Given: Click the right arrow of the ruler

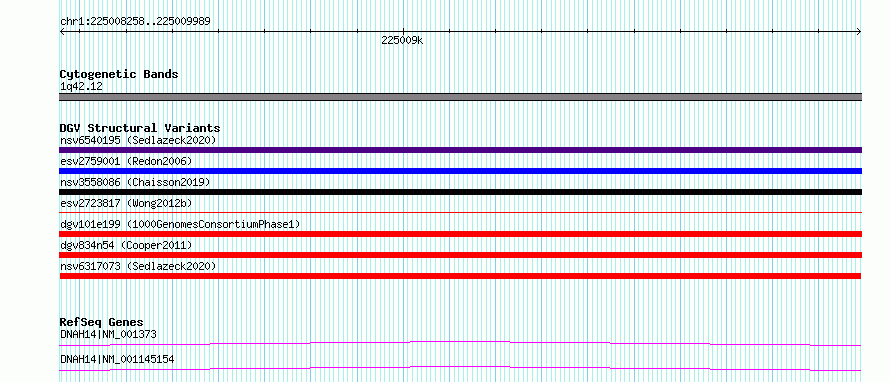Looking at the screenshot, I should pyautogui.click(x=859, y=32).
